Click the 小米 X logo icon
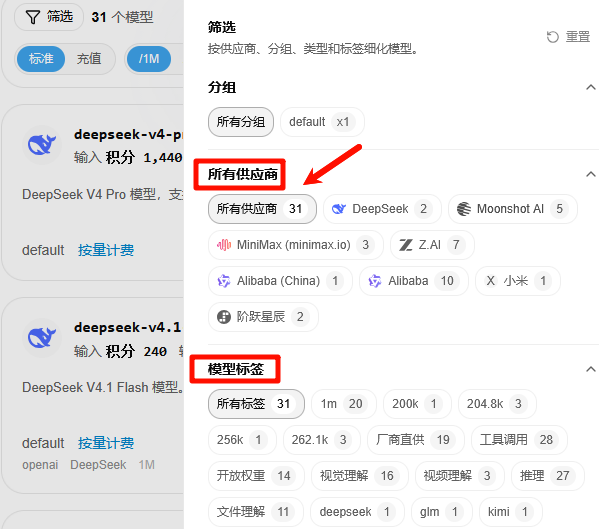 [491, 281]
